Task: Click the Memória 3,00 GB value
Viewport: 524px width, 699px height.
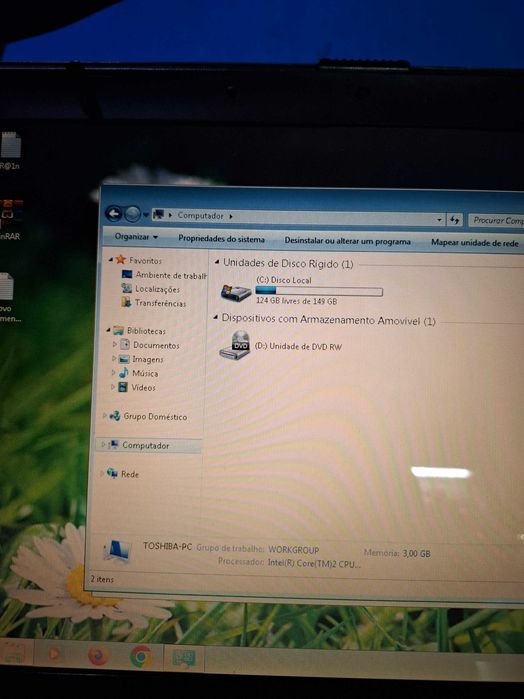Action: tap(417, 554)
